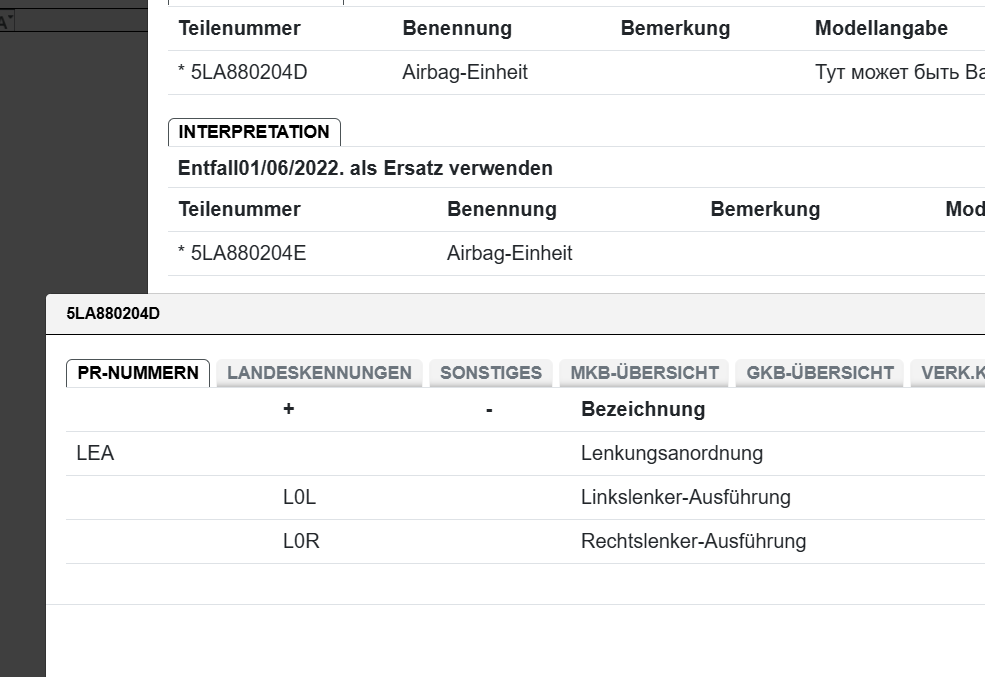Click the plus column header
This screenshot has width=985, height=677.
288,409
